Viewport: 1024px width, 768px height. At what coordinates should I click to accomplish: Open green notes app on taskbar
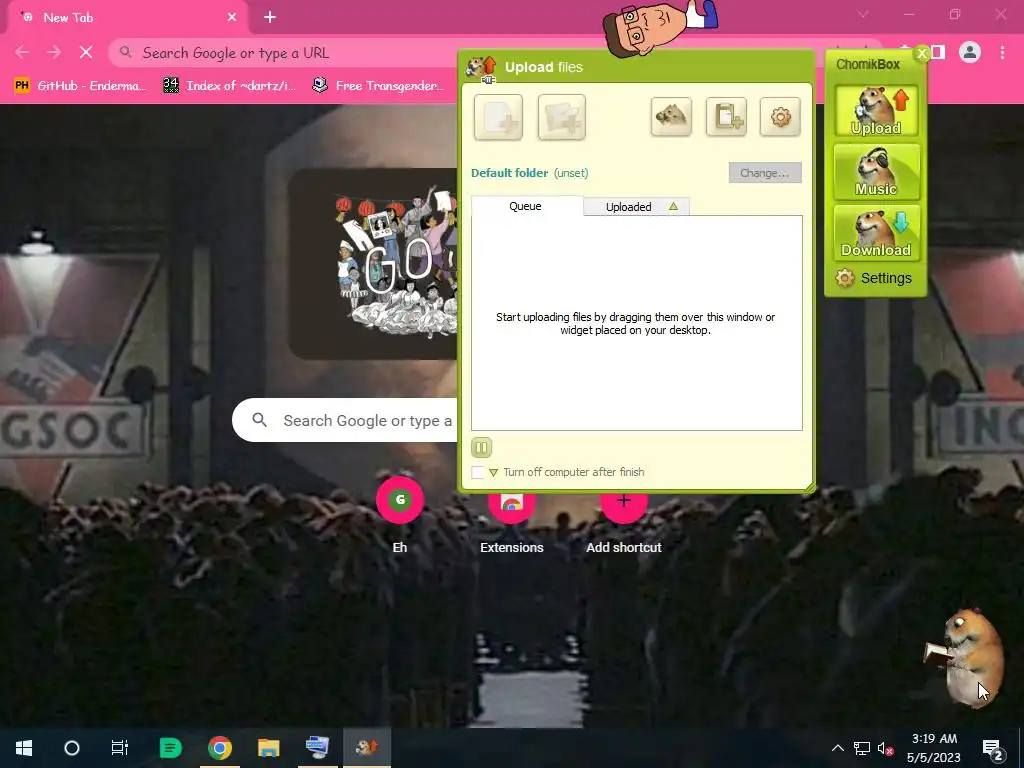pyautogui.click(x=170, y=748)
